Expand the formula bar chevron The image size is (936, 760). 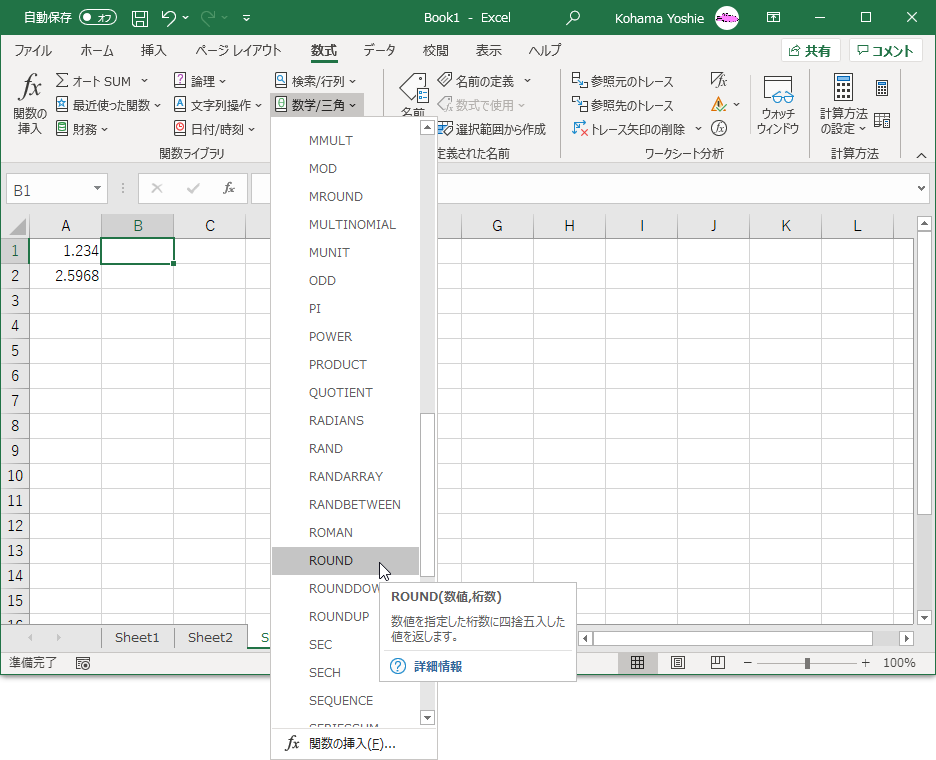click(x=922, y=189)
